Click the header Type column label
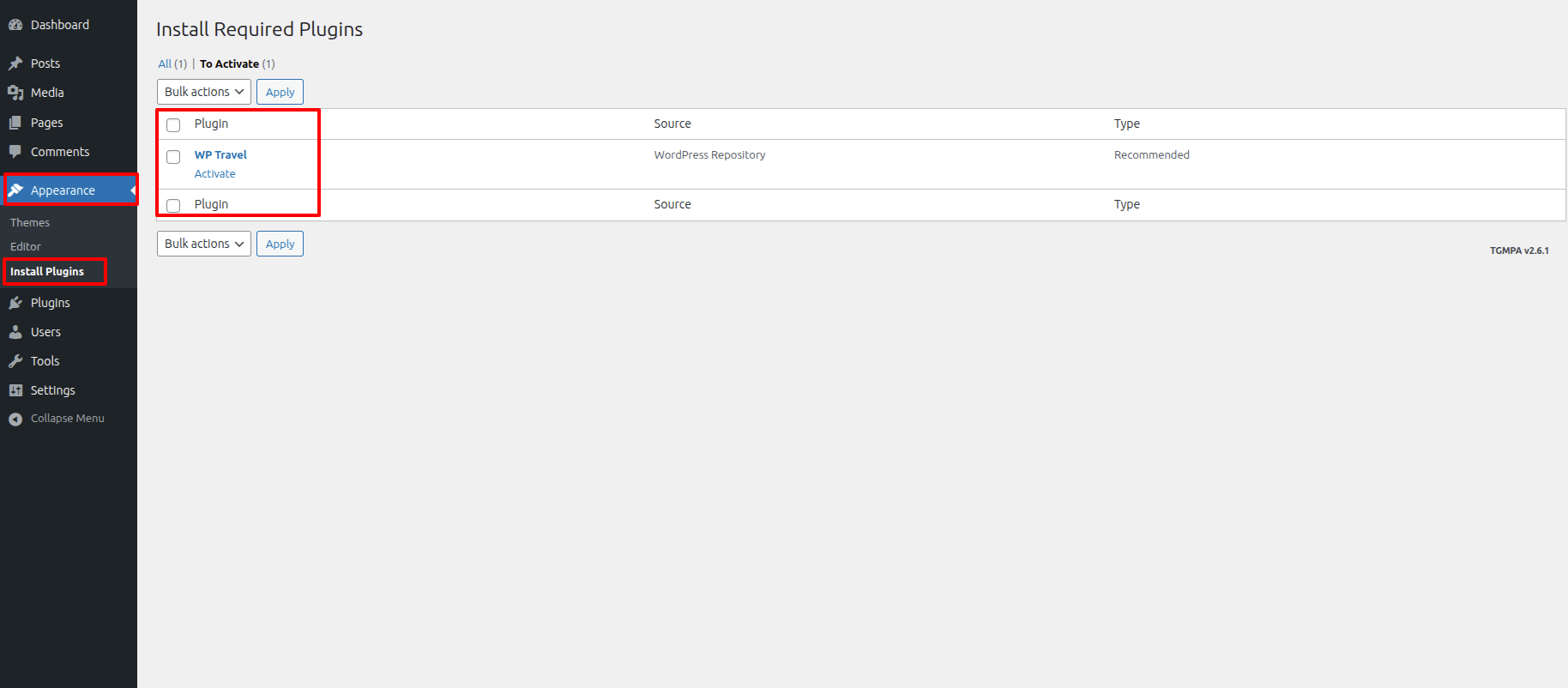Screen dimensions: 1568x688 [x=1127, y=124]
